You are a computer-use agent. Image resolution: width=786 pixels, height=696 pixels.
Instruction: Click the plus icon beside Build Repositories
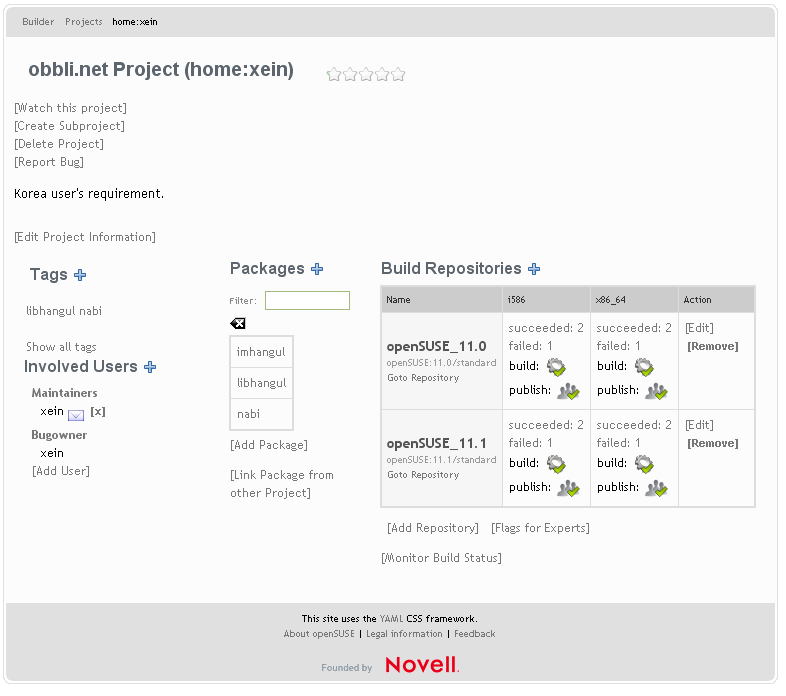534,269
